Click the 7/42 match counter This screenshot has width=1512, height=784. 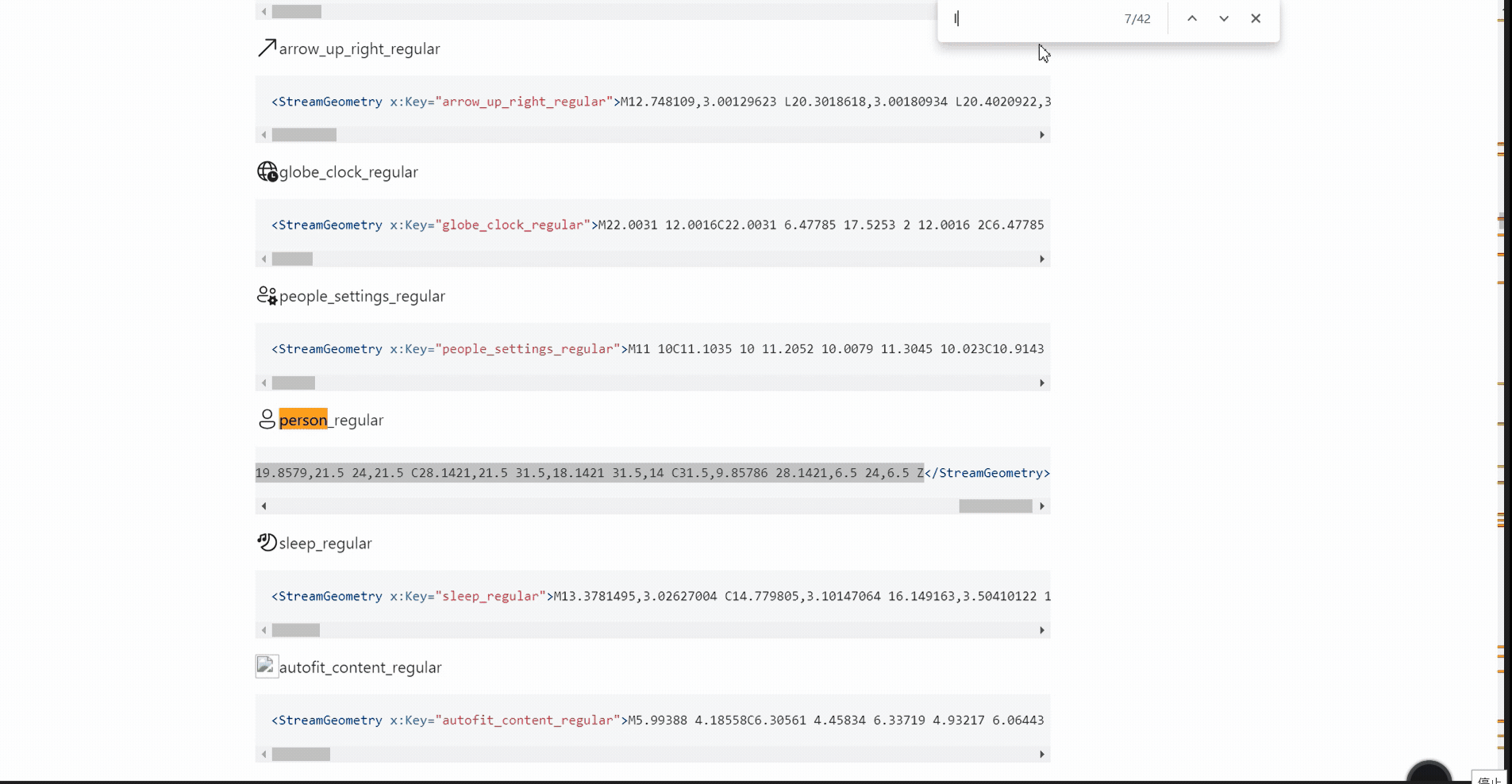(1137, 18)
